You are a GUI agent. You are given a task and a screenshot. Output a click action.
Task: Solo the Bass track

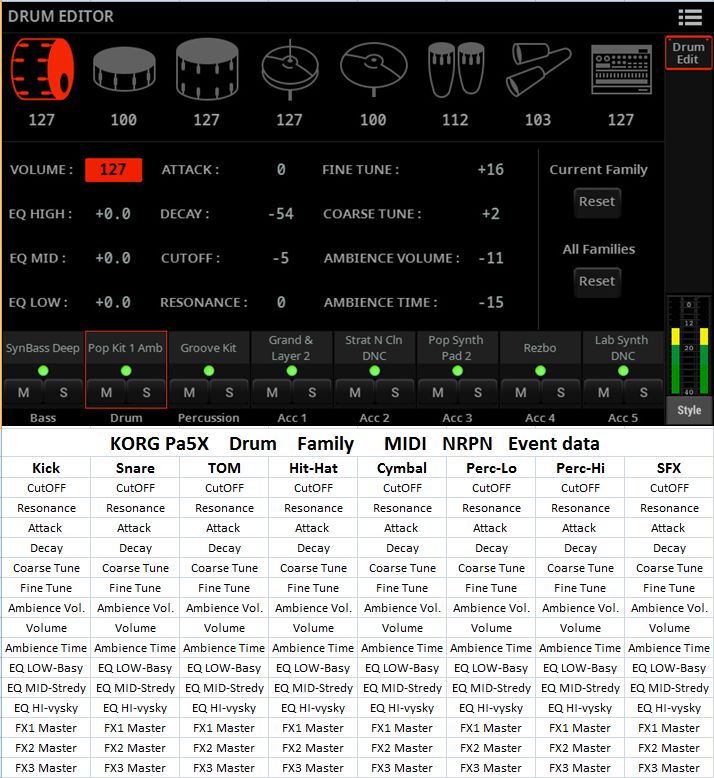(64, 393)
